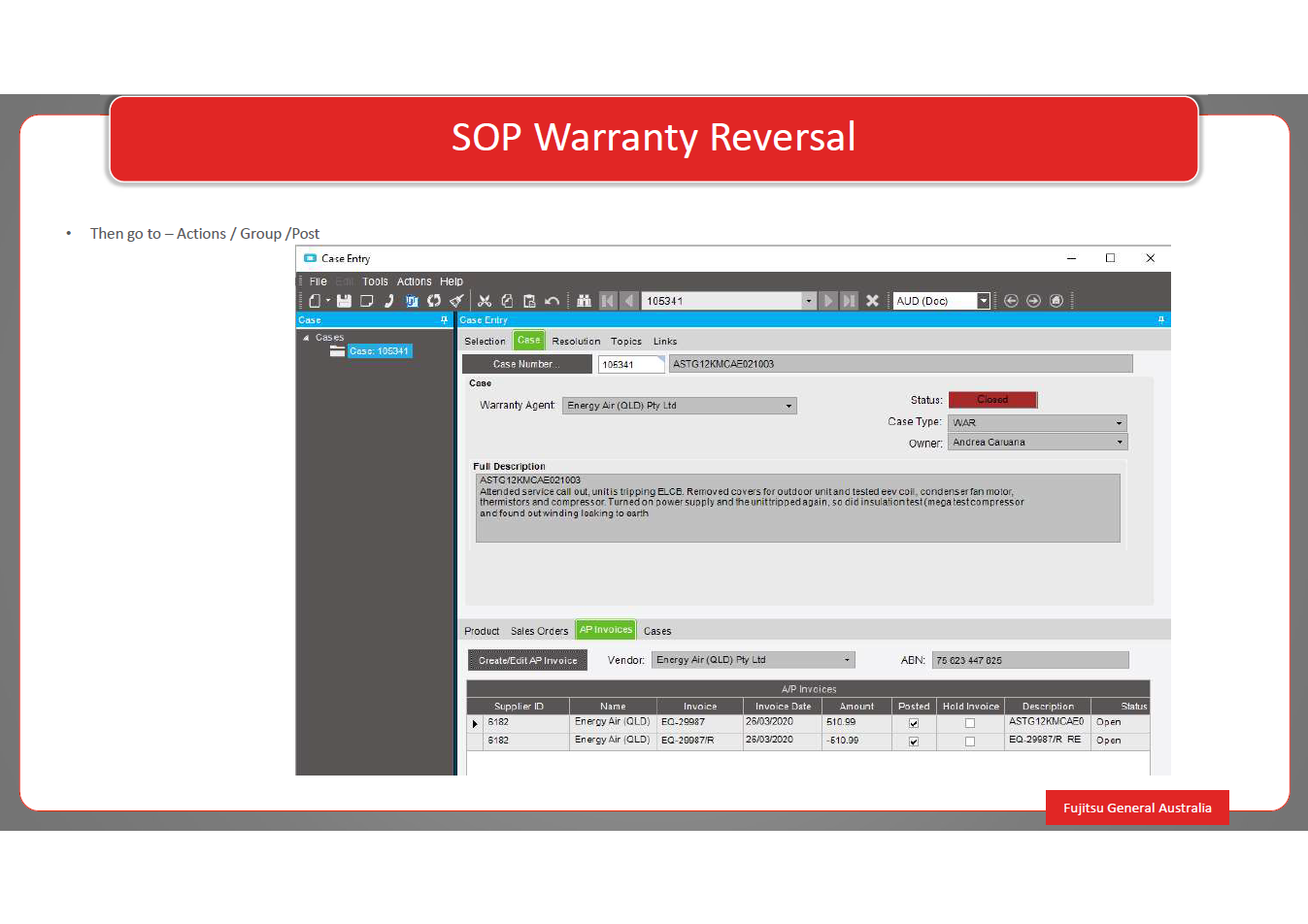Click the New document toolbar icon
Image resolution: width=1308 pixels, height=924 pixels.
[314, 301]
